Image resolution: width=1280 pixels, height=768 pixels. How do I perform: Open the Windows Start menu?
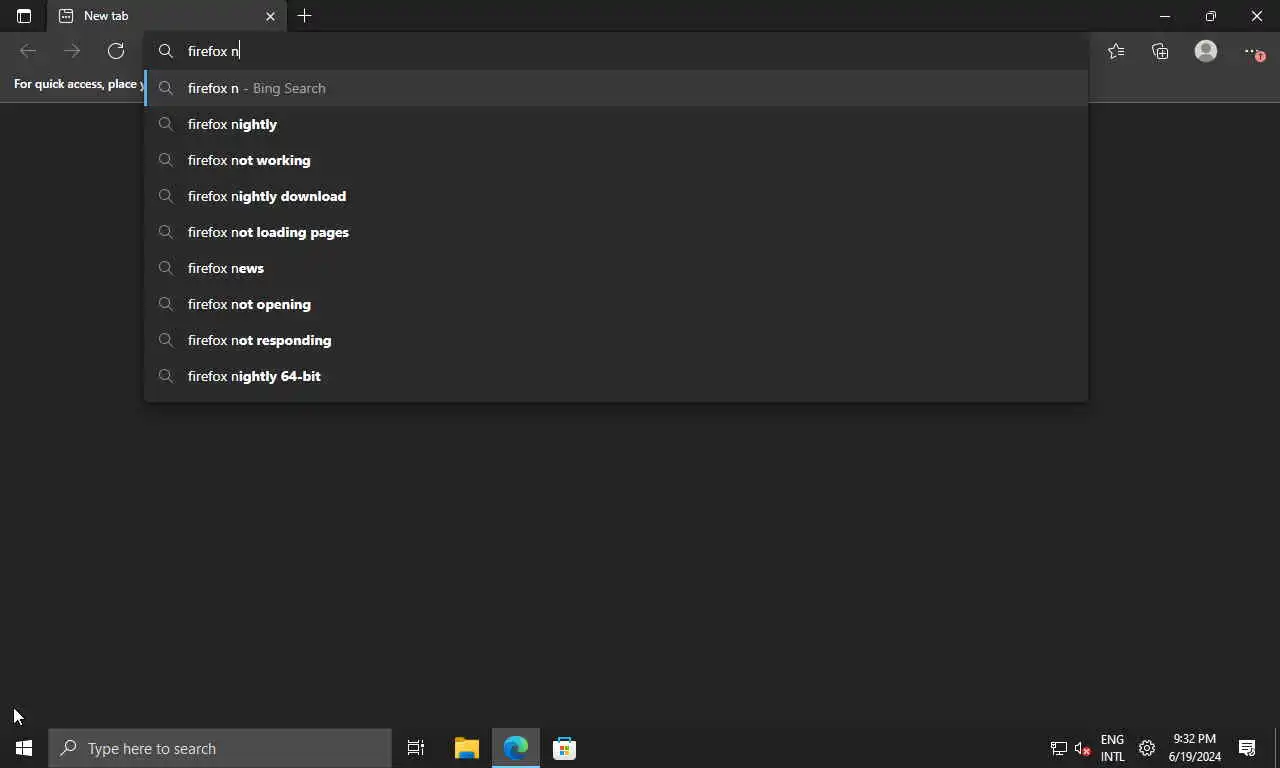pos(24,748)
